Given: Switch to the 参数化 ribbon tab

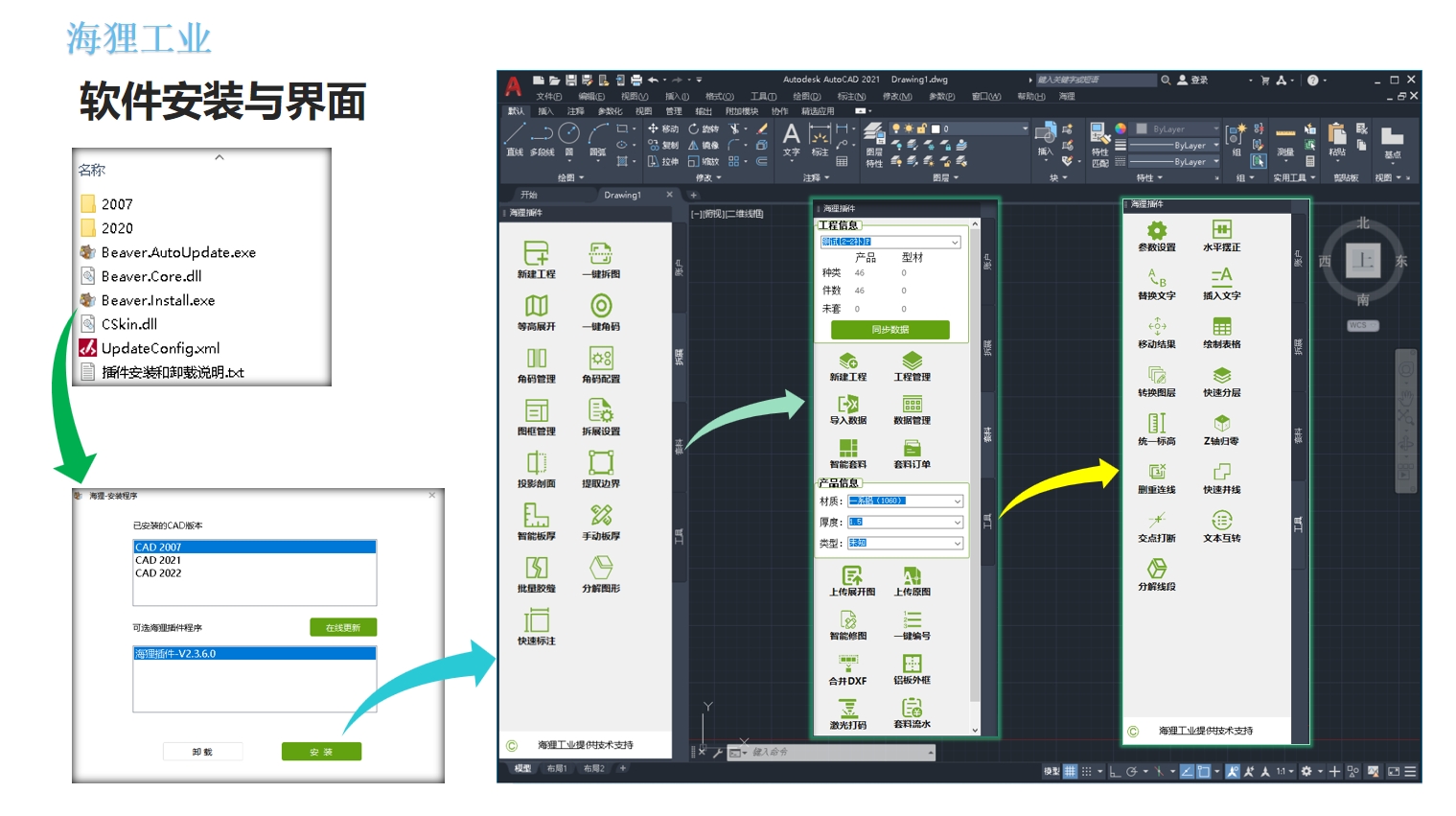Looking at the screenshot, I should click(x=610, y=111).
